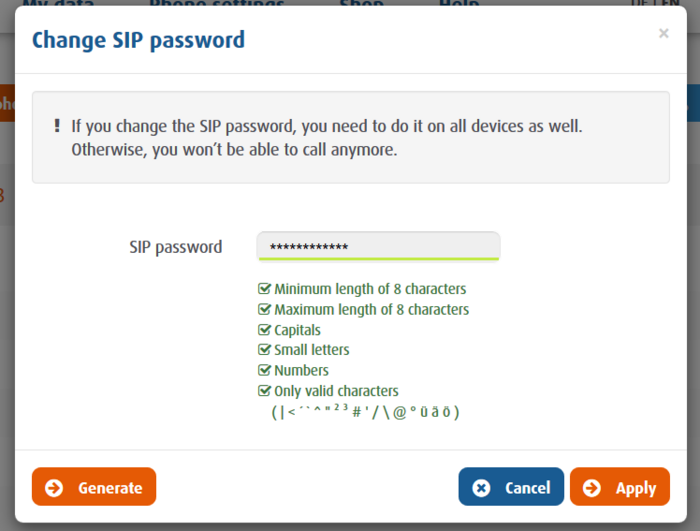Click the exclamation mark warning icon

pyautogui.click(x=57, y=125)
